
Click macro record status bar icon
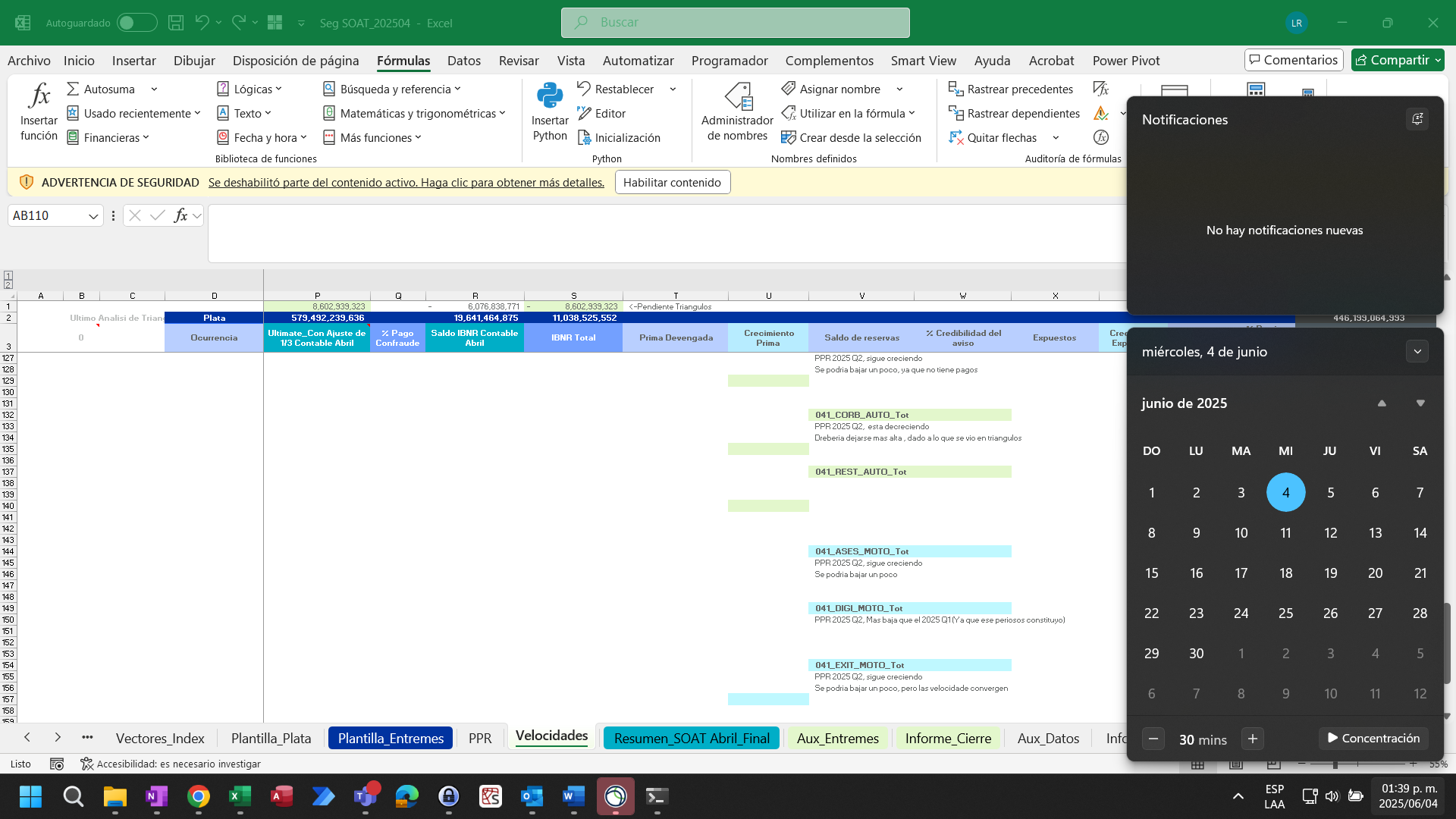point(56,764)
